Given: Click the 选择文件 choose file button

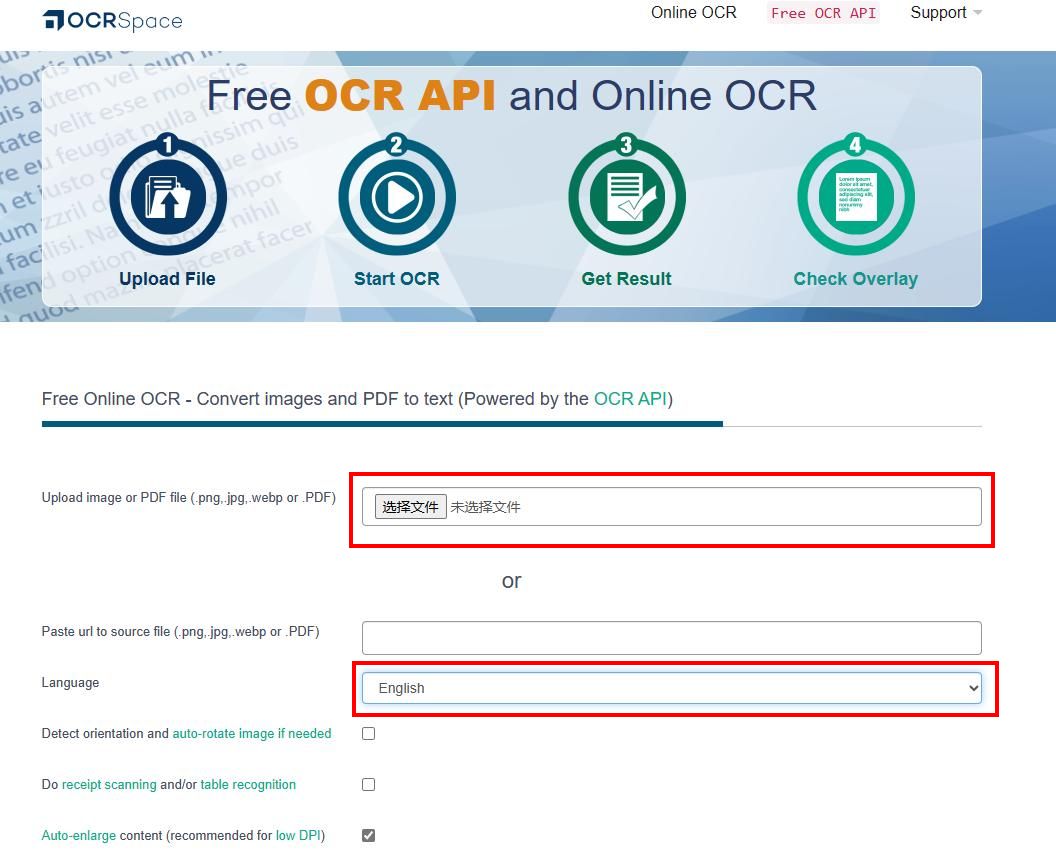Looking at the screenshot, I should pos(410,507).
